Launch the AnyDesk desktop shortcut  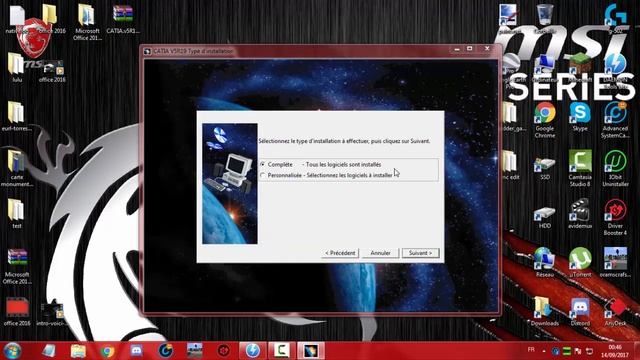pos(616,311)
